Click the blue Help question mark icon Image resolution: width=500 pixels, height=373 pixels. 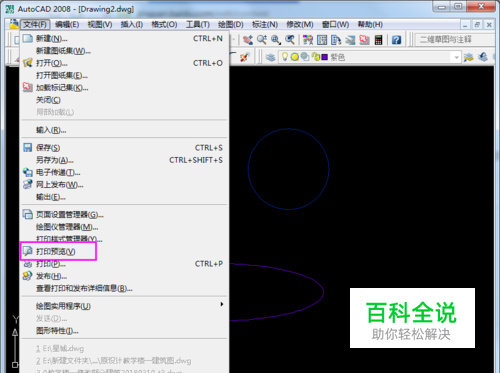pos(396,40)
